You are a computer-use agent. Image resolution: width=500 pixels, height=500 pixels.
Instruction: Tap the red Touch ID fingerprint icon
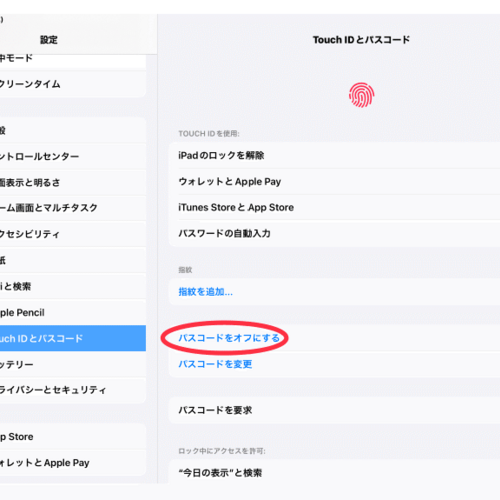pos(361,95)
